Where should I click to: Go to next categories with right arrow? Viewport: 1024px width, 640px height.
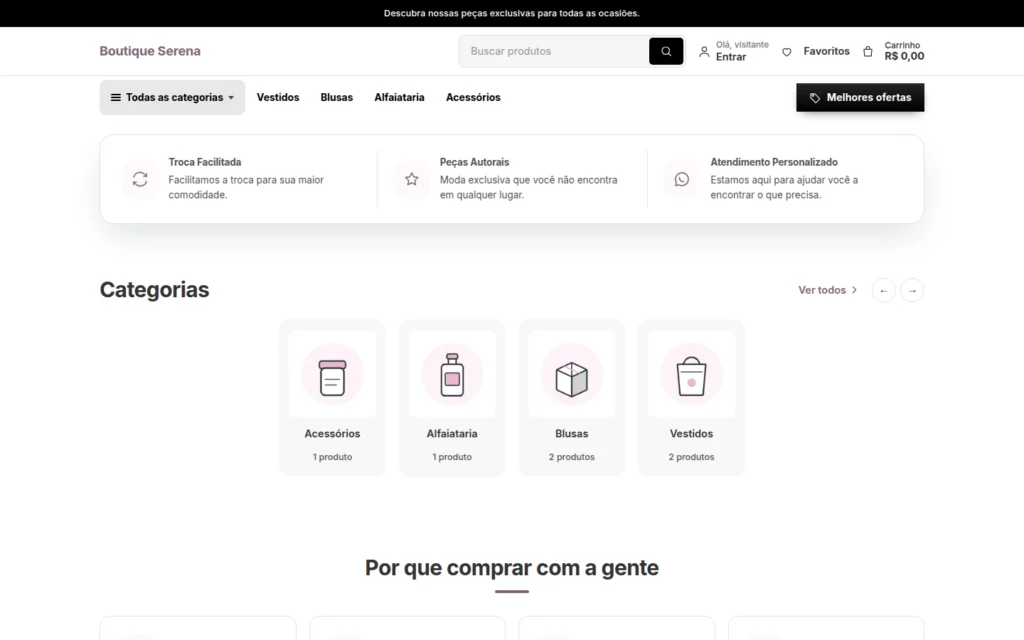point(912,290)
